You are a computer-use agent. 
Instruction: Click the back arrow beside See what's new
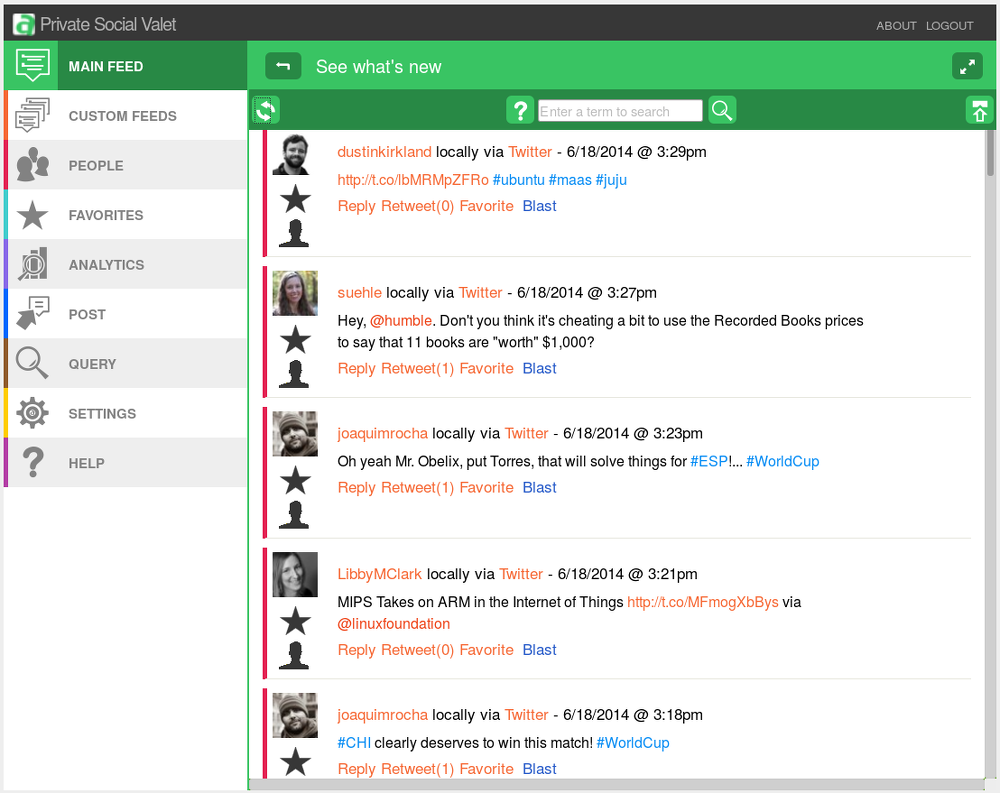point(283,66)
